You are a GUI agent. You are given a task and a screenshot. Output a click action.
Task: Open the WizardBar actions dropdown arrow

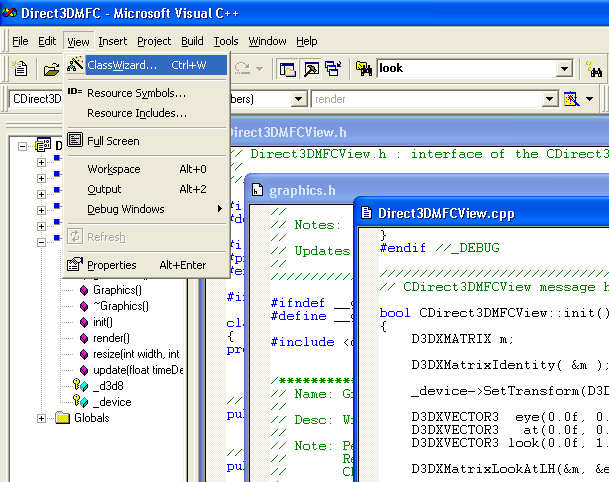[x=589, y=99]
